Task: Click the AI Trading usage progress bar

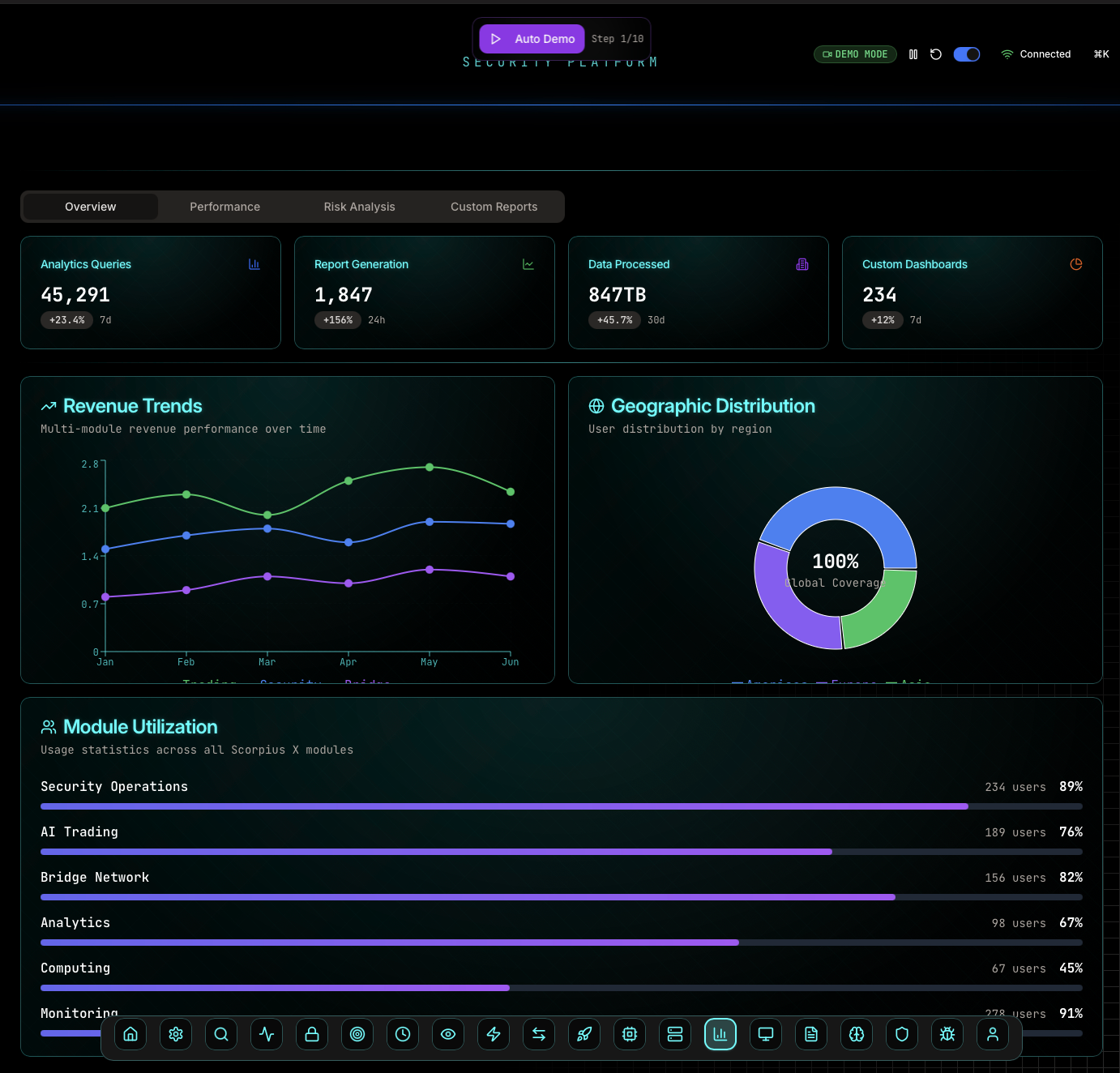Action: 562,852
